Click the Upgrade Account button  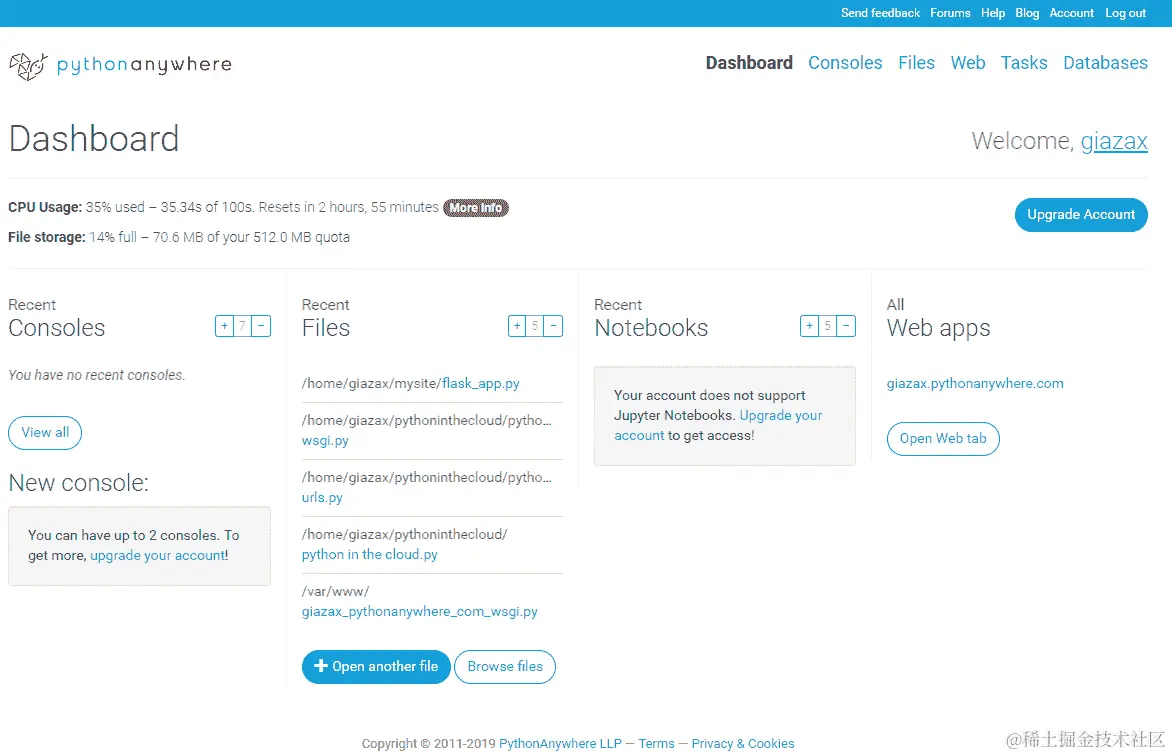tap(1081, 215)
